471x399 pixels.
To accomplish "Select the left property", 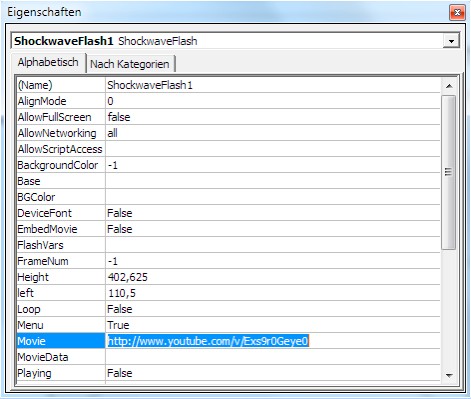I will 61,293.
